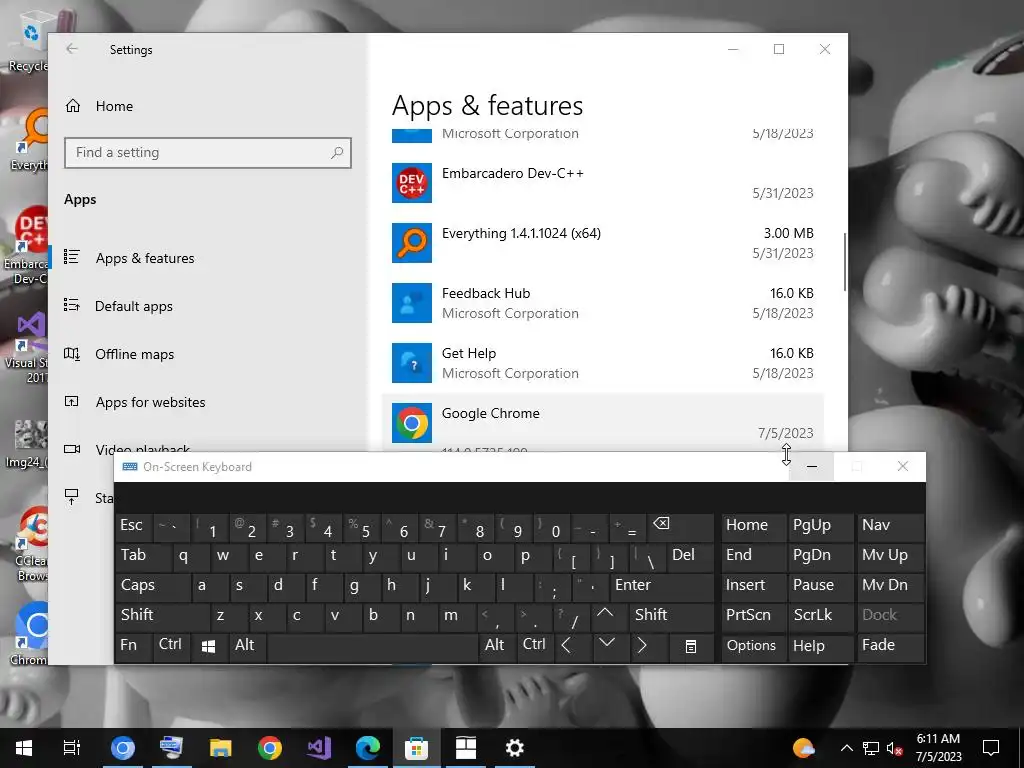This screenshot has height=768, width=1024.
Task: Click the Video playback sidebar icon
Action: 72,449
